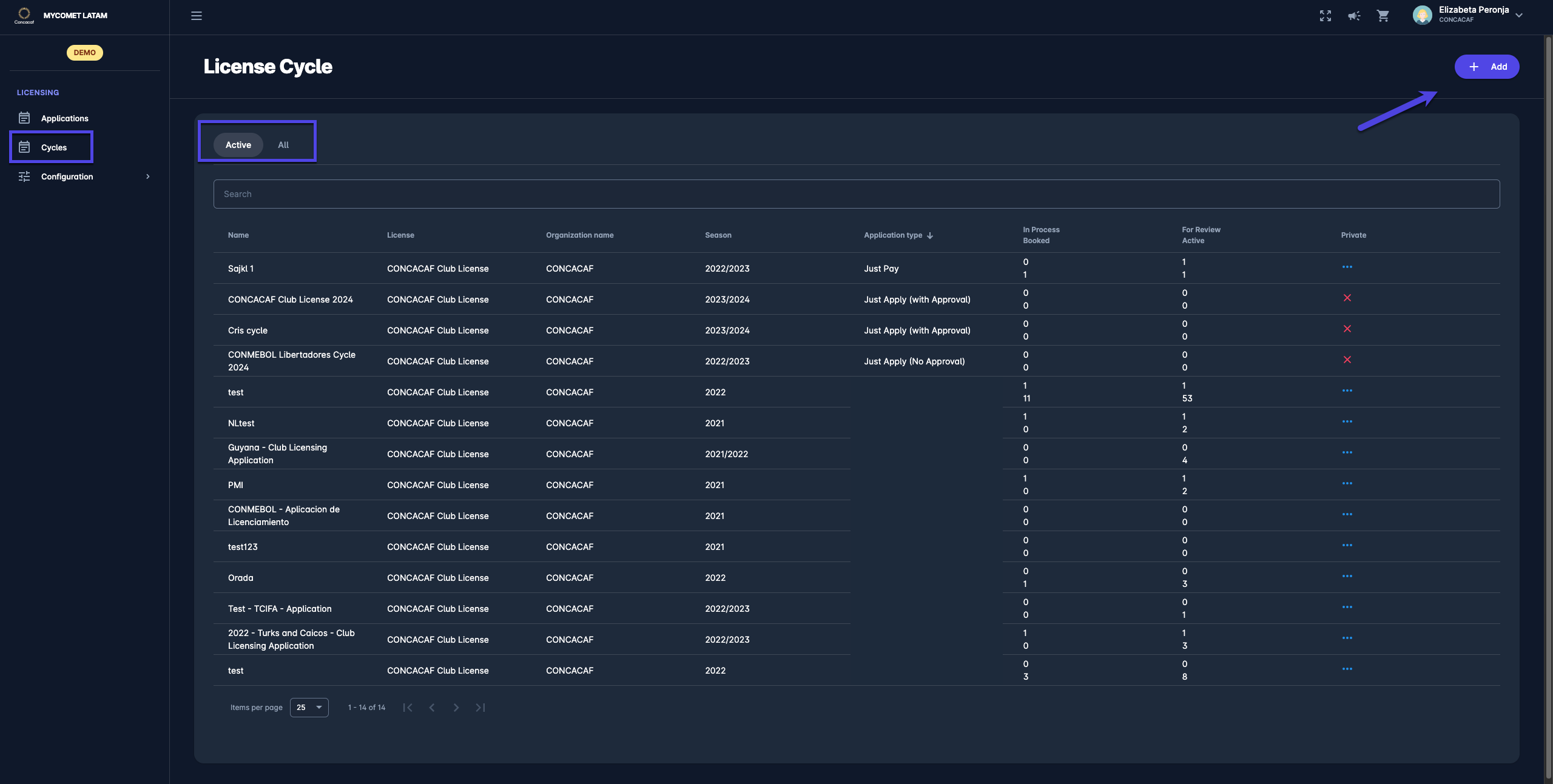Click the fullscreen expand icon
Image resolution: width=1553 pixels, height=784 pixels.
click(x=1325, y=16)
